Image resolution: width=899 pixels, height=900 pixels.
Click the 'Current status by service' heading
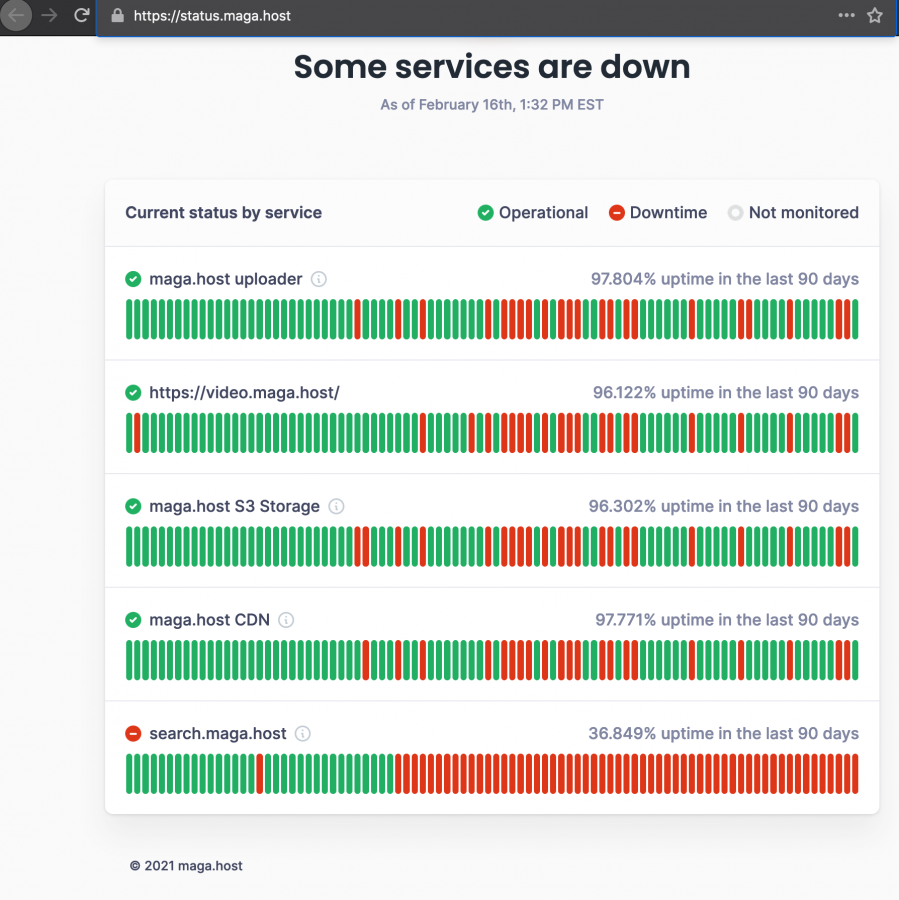coord(223,213)
